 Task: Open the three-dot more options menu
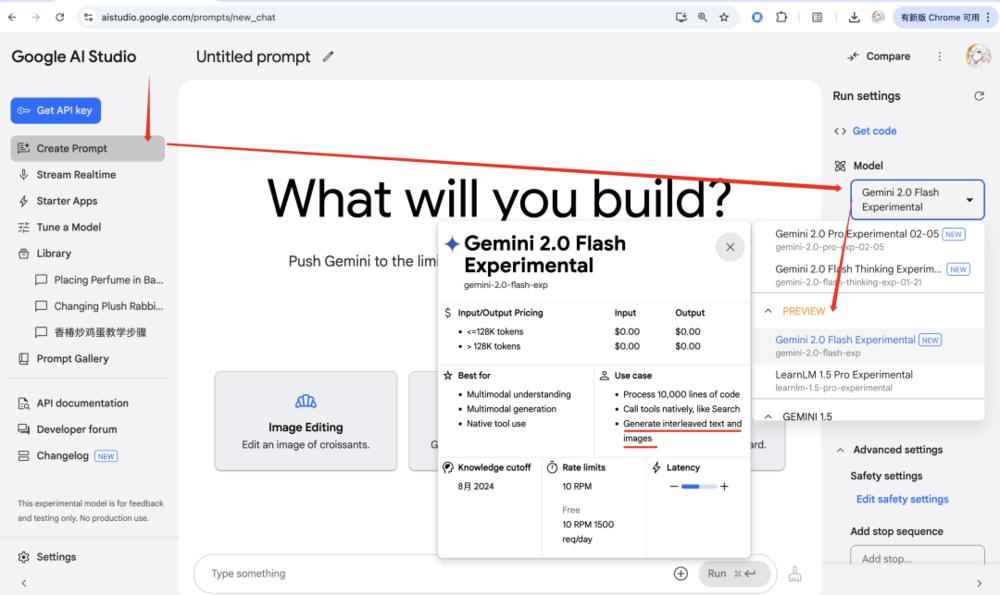[x=940, y=57]
